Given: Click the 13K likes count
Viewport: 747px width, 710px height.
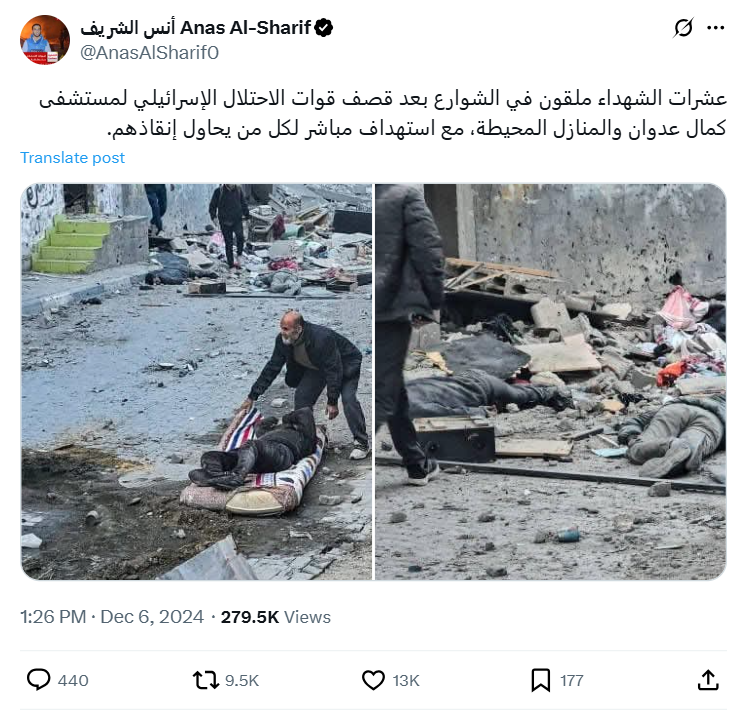Looking at the screenshot, I should point(406,680).
